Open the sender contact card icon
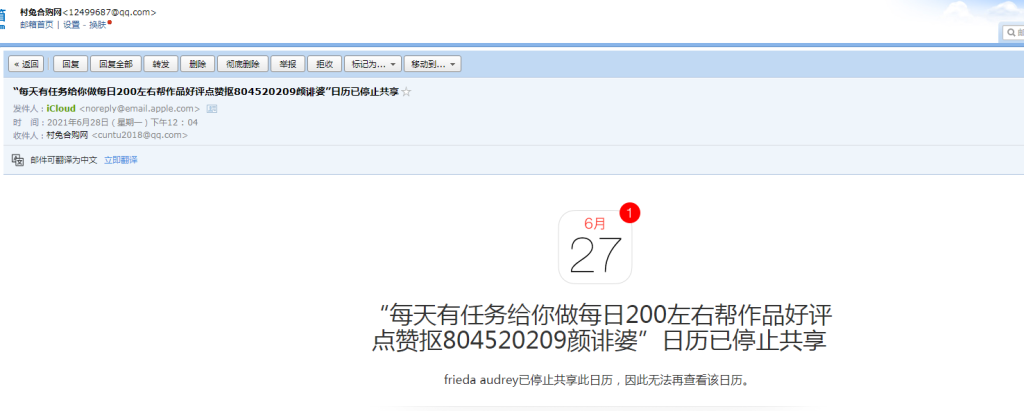This screenshot has width=1024, height=411. click(x=211, y=108)
